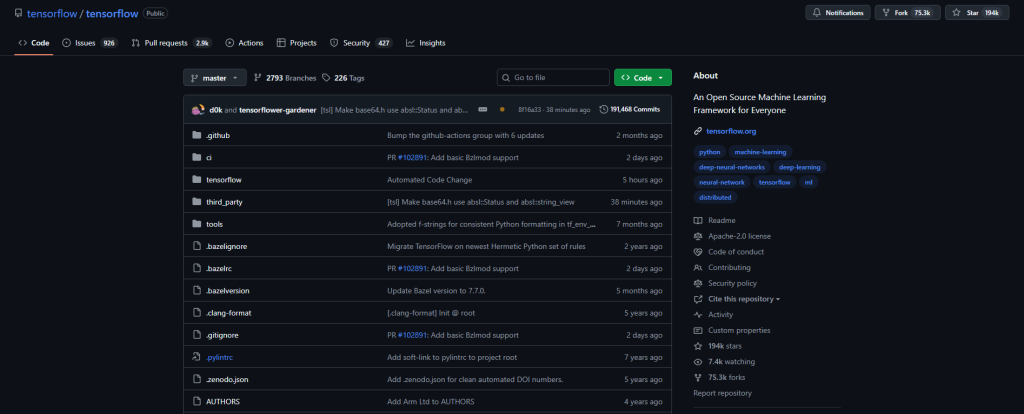Open the Issues tab
The image size is (1024, 414).
point(89,43)
